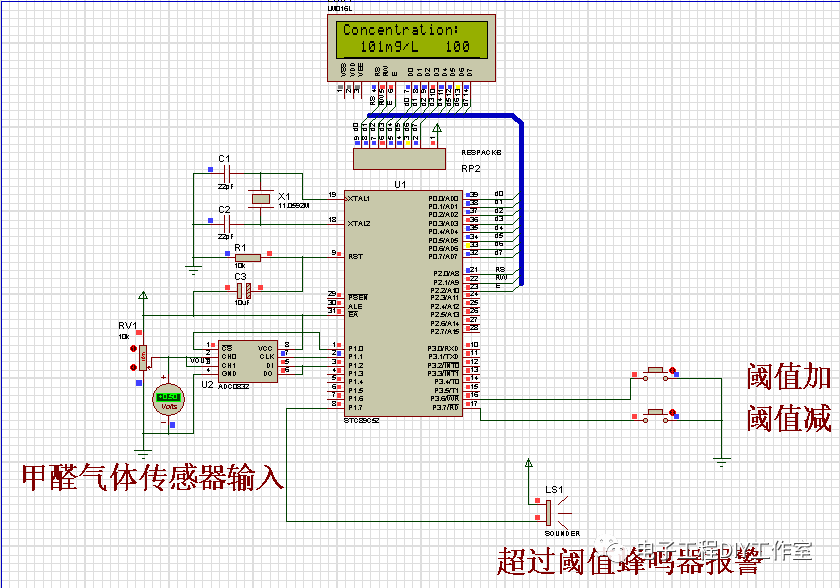The image size is (840, 588).
Task: Click the STC89C52 part name label
Action: coord(361,421)
